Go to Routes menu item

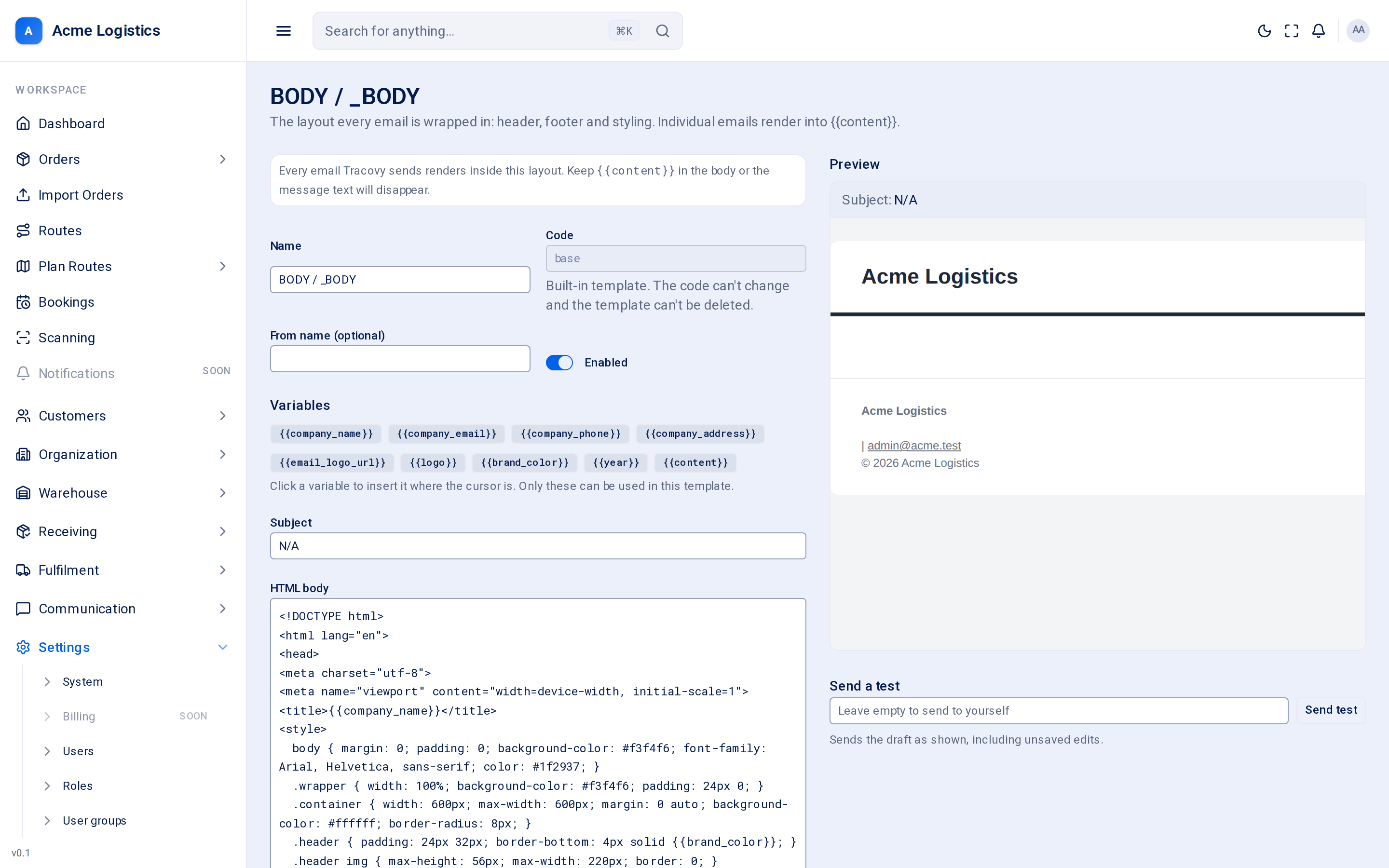click(123, 230)
